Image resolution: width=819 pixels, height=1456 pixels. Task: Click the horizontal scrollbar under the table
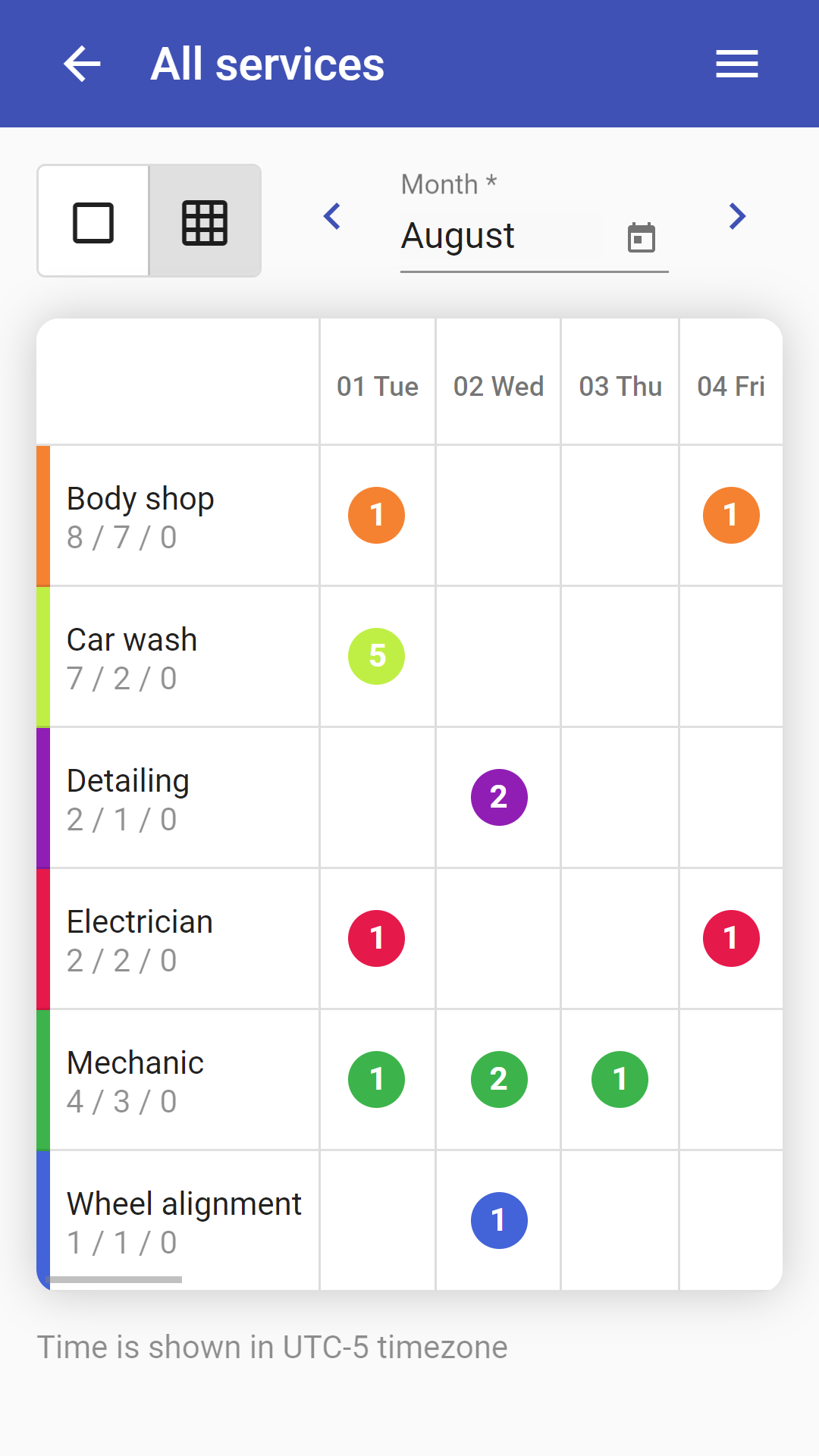tap(114, 1279)
